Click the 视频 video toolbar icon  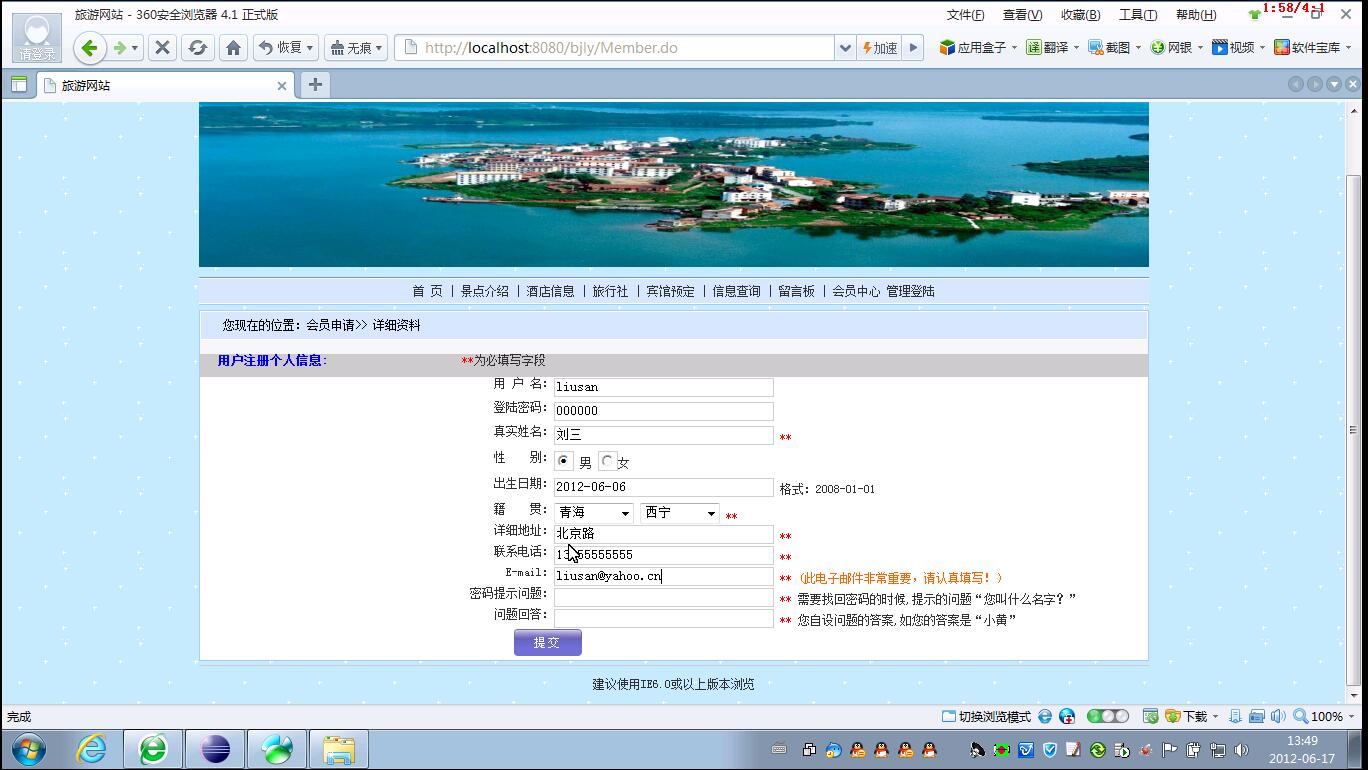pyautogui.click(x=1233, y=47)
